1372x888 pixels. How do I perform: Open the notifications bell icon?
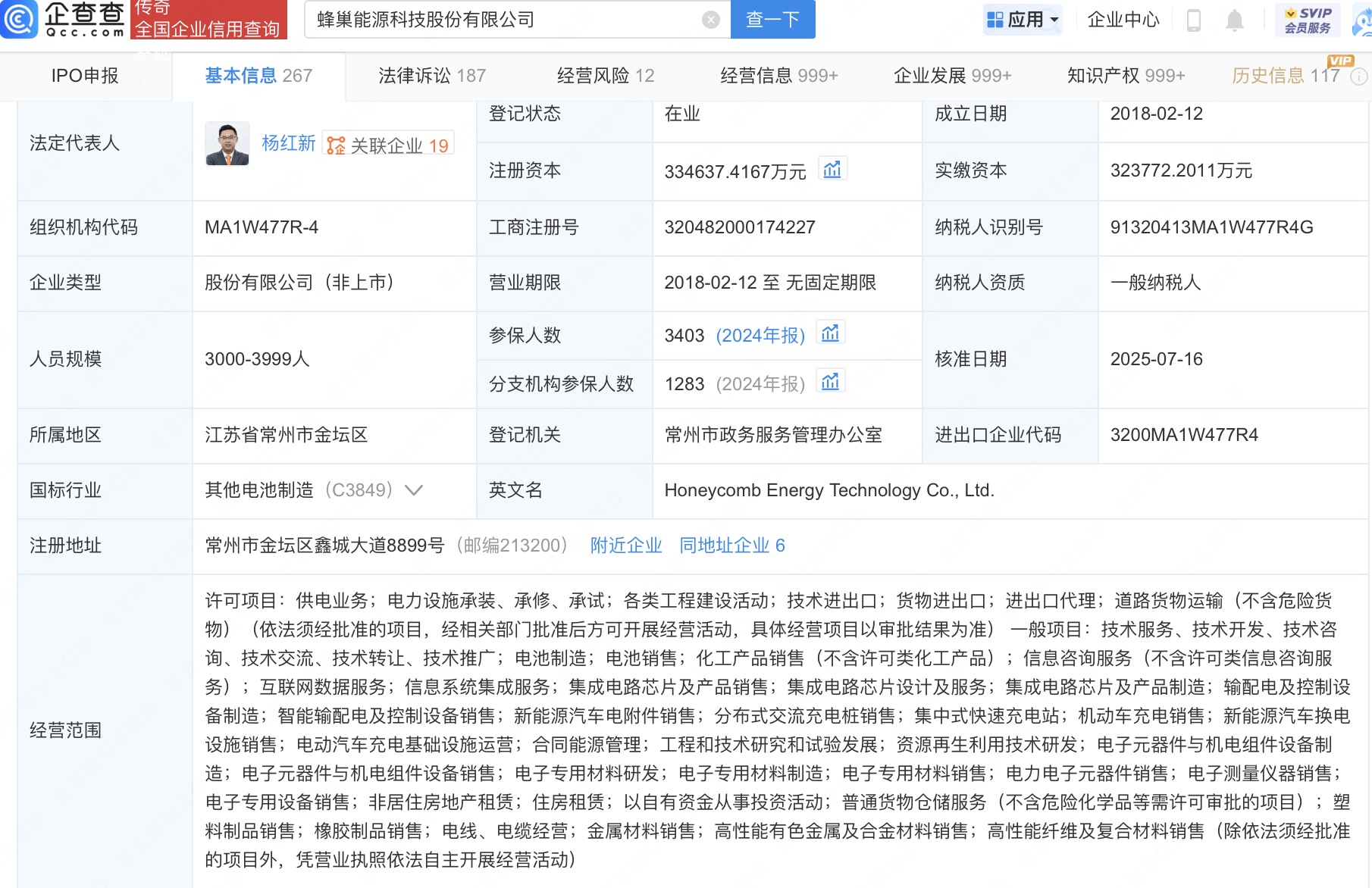[x=1235, y=20]
